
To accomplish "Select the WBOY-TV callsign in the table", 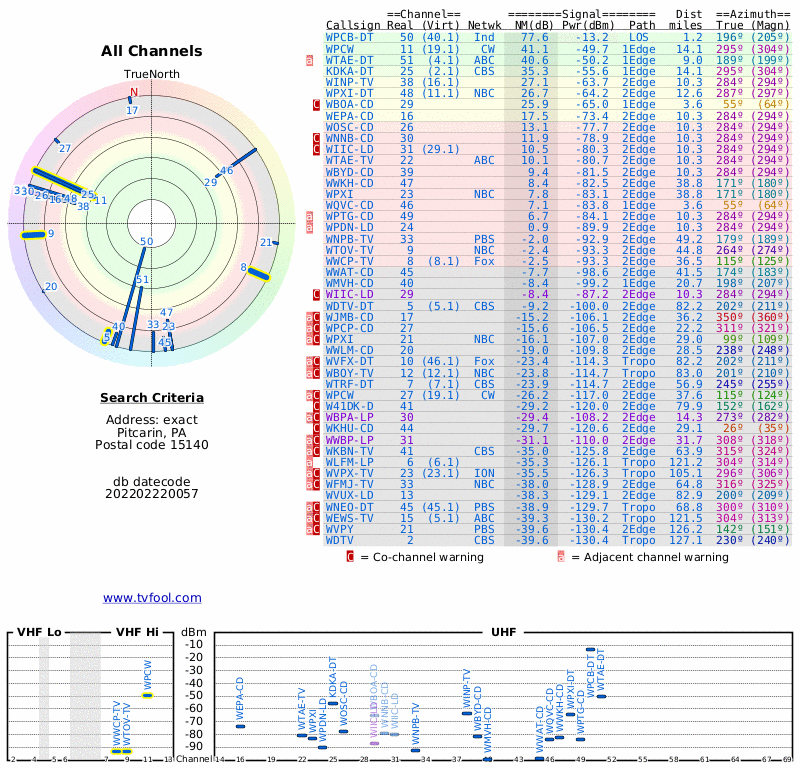I will click(349, 373).
